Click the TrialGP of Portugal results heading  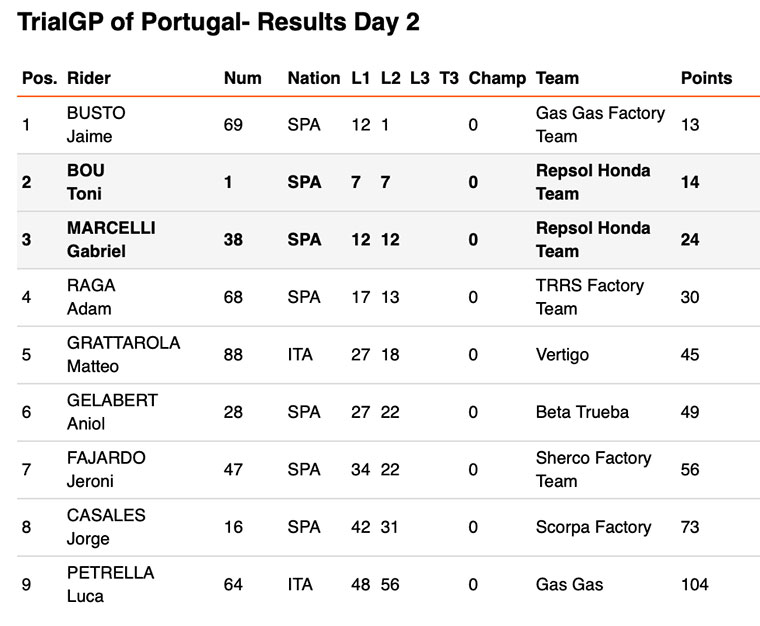(218, 24)
